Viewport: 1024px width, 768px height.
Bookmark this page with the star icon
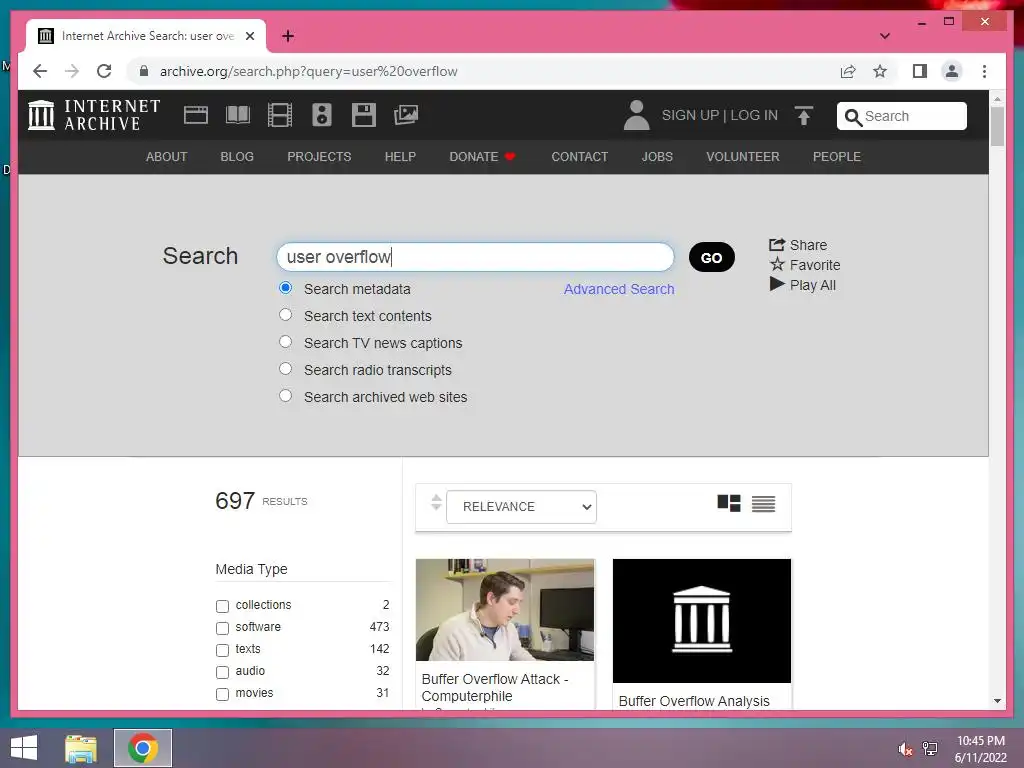pyautogui.click(x=880, y=71)
